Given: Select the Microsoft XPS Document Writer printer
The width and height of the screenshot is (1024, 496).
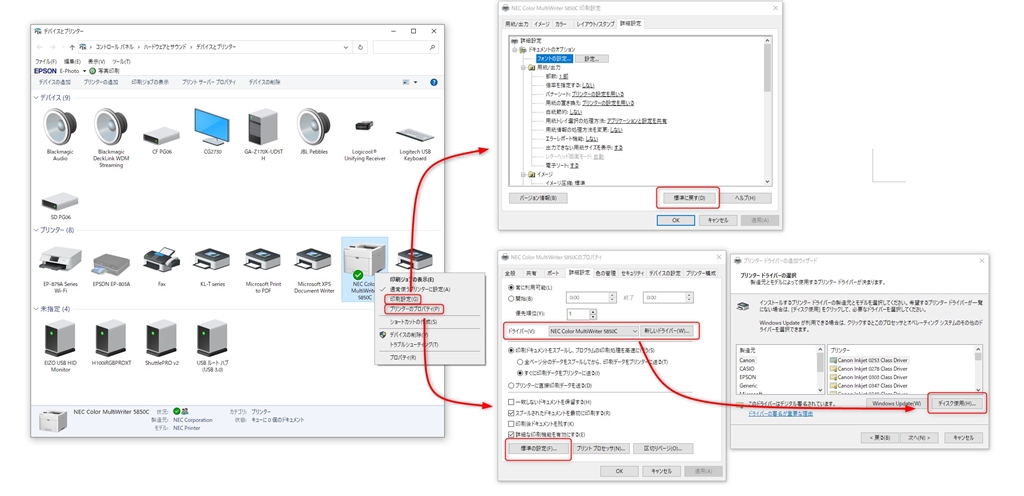Looking at the screenshot, I should click(x=314, y=260).
